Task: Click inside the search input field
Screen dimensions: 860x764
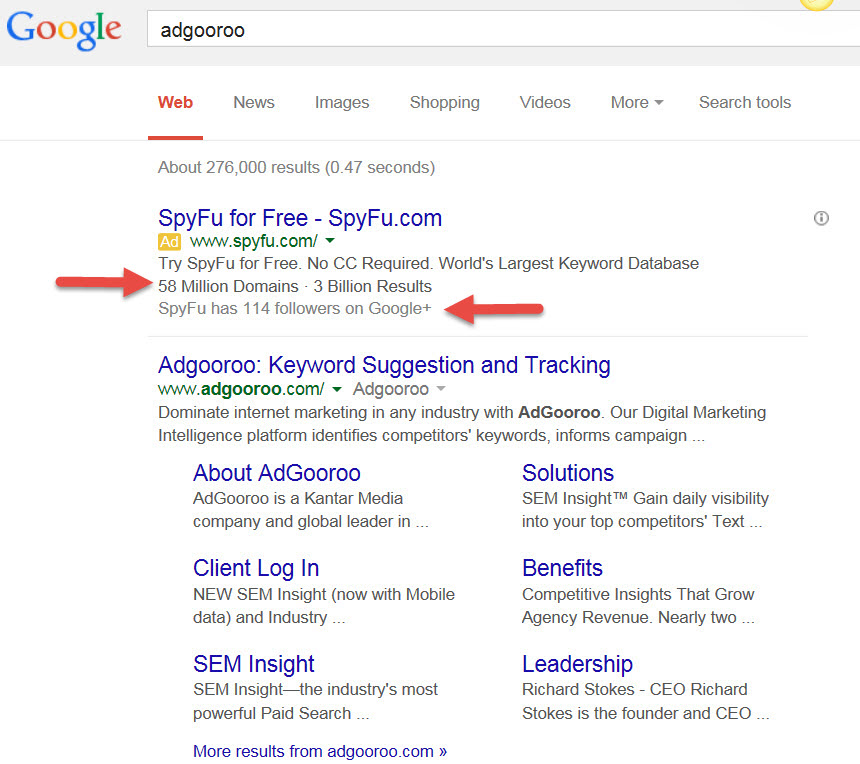Action: [x=400, y=29]
